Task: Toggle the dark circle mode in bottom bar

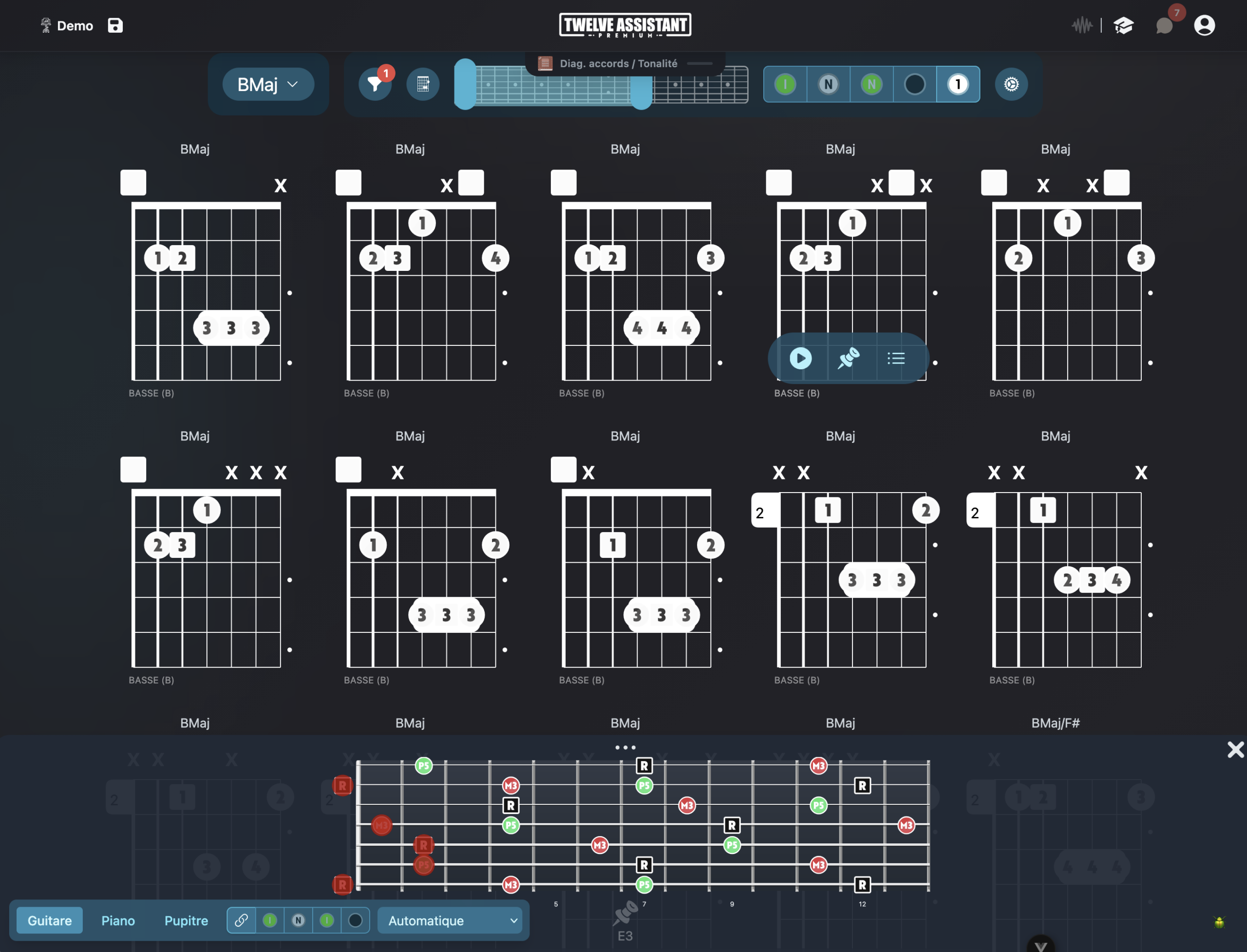Action: coord(355,920)
